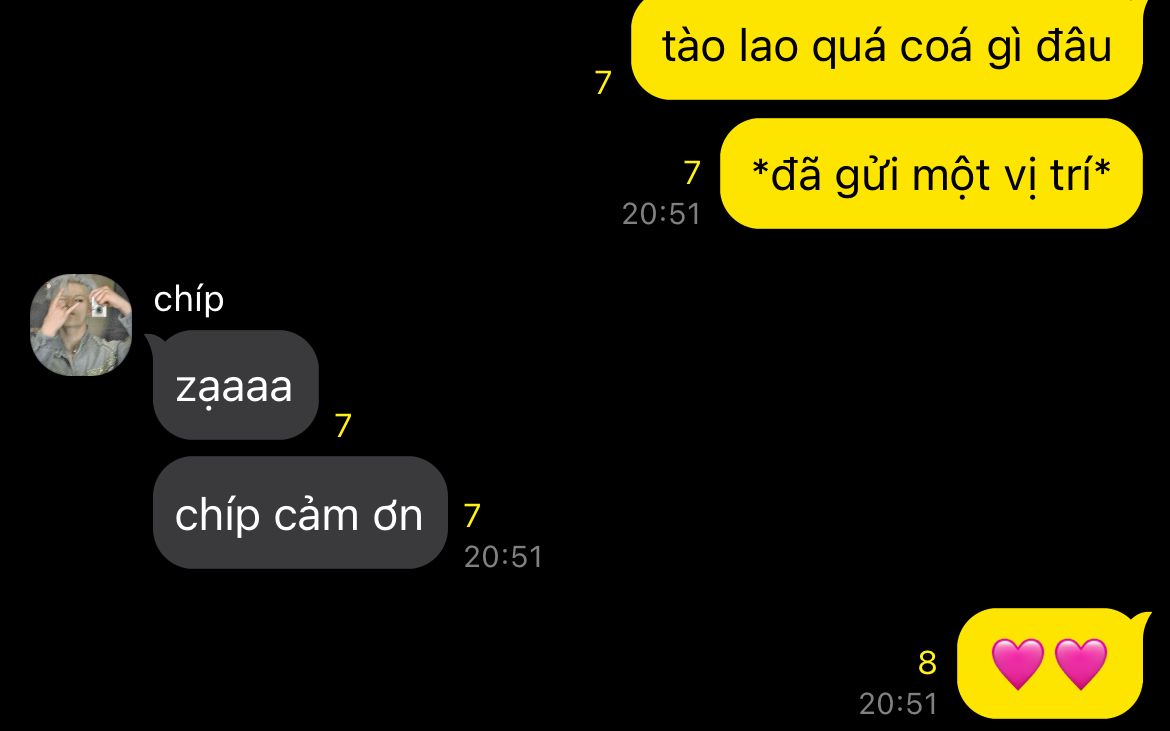Screen dimensions: 1170x731
Task: Tap unread count 8 beside hearts message
Action: [x=927, y=662]
